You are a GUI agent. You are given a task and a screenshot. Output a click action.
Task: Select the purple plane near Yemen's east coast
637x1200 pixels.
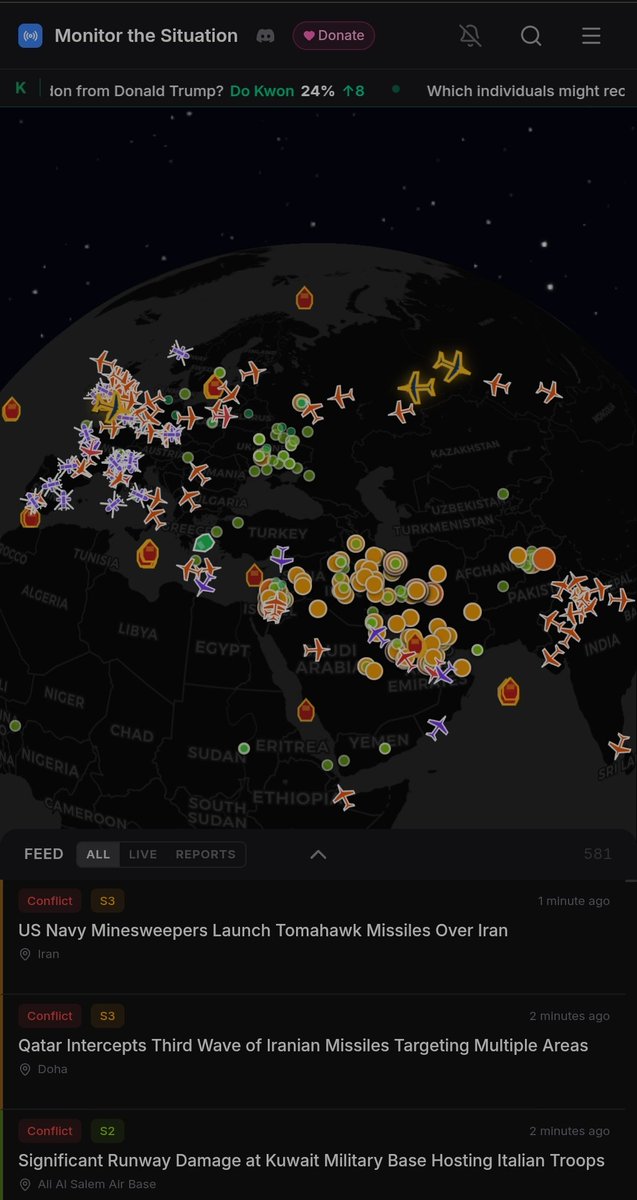point(437,728)
